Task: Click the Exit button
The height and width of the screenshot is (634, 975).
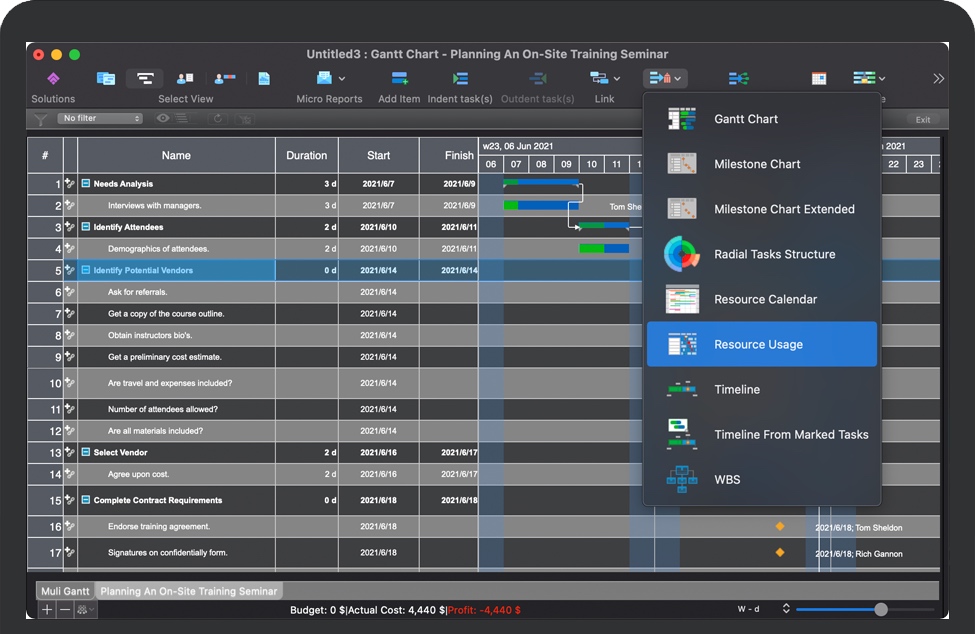Action: (x=922, y=120)
